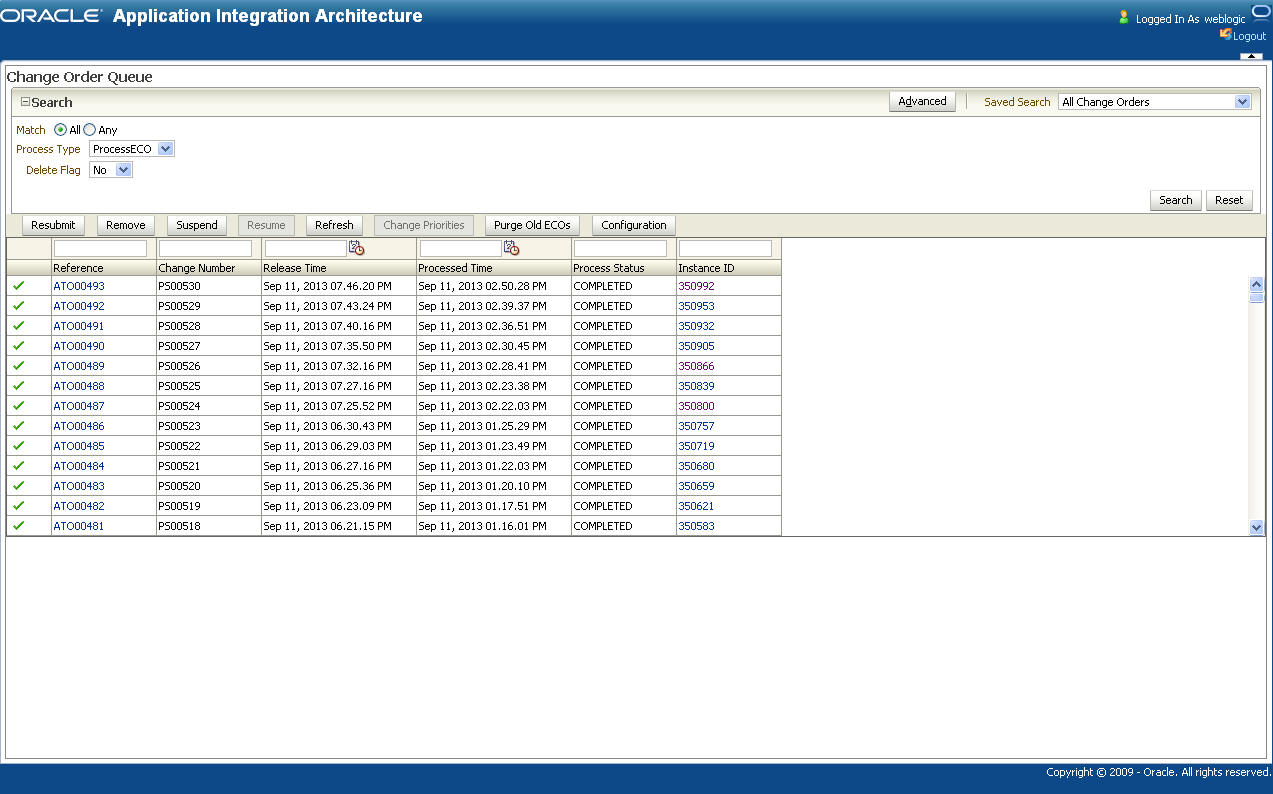Open the Release Time date picker
Image resolution: width=1273 pixels, height=794 pixels.
click(x=357, y=248)
